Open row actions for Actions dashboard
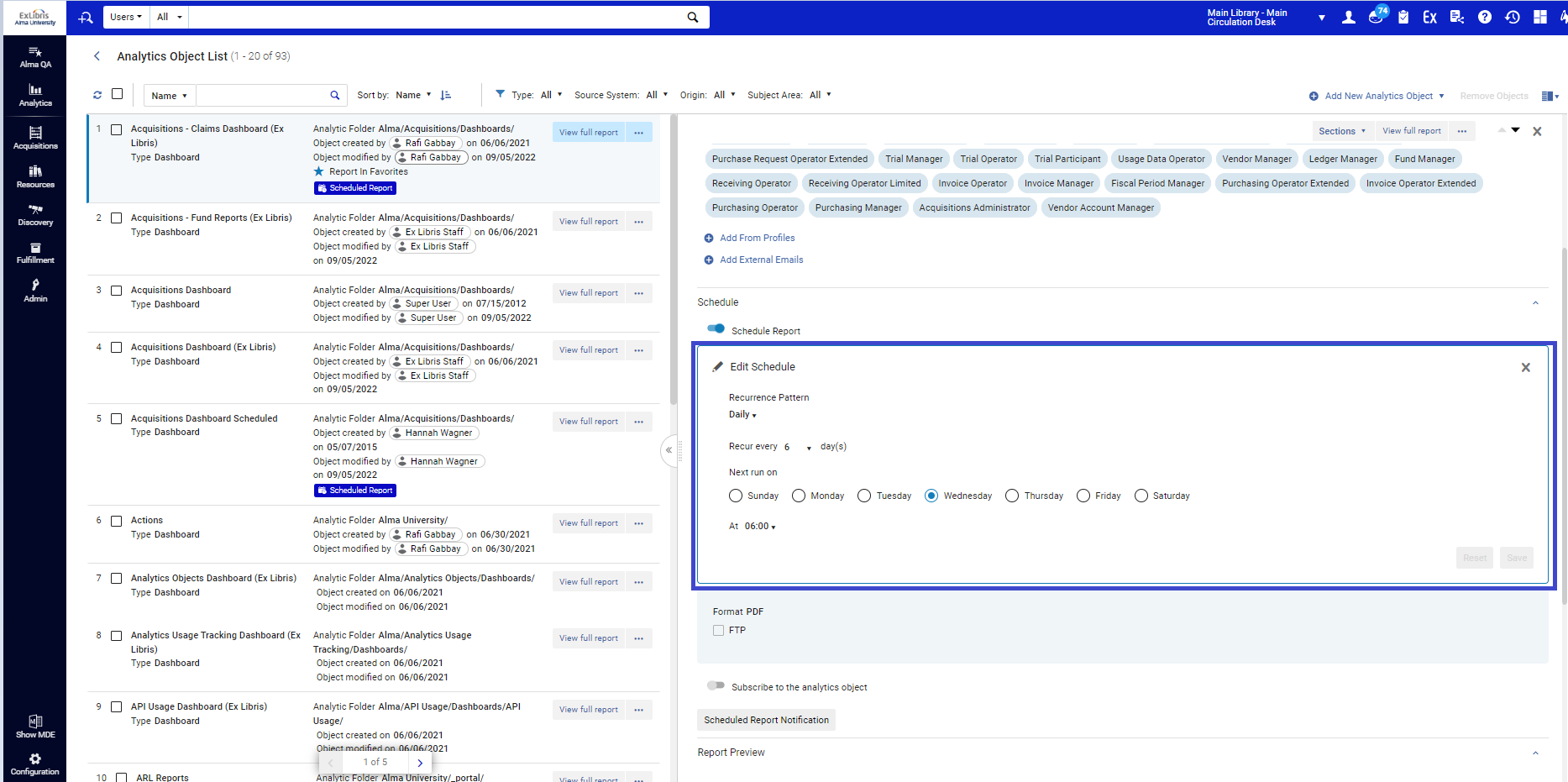 [639, 523]
